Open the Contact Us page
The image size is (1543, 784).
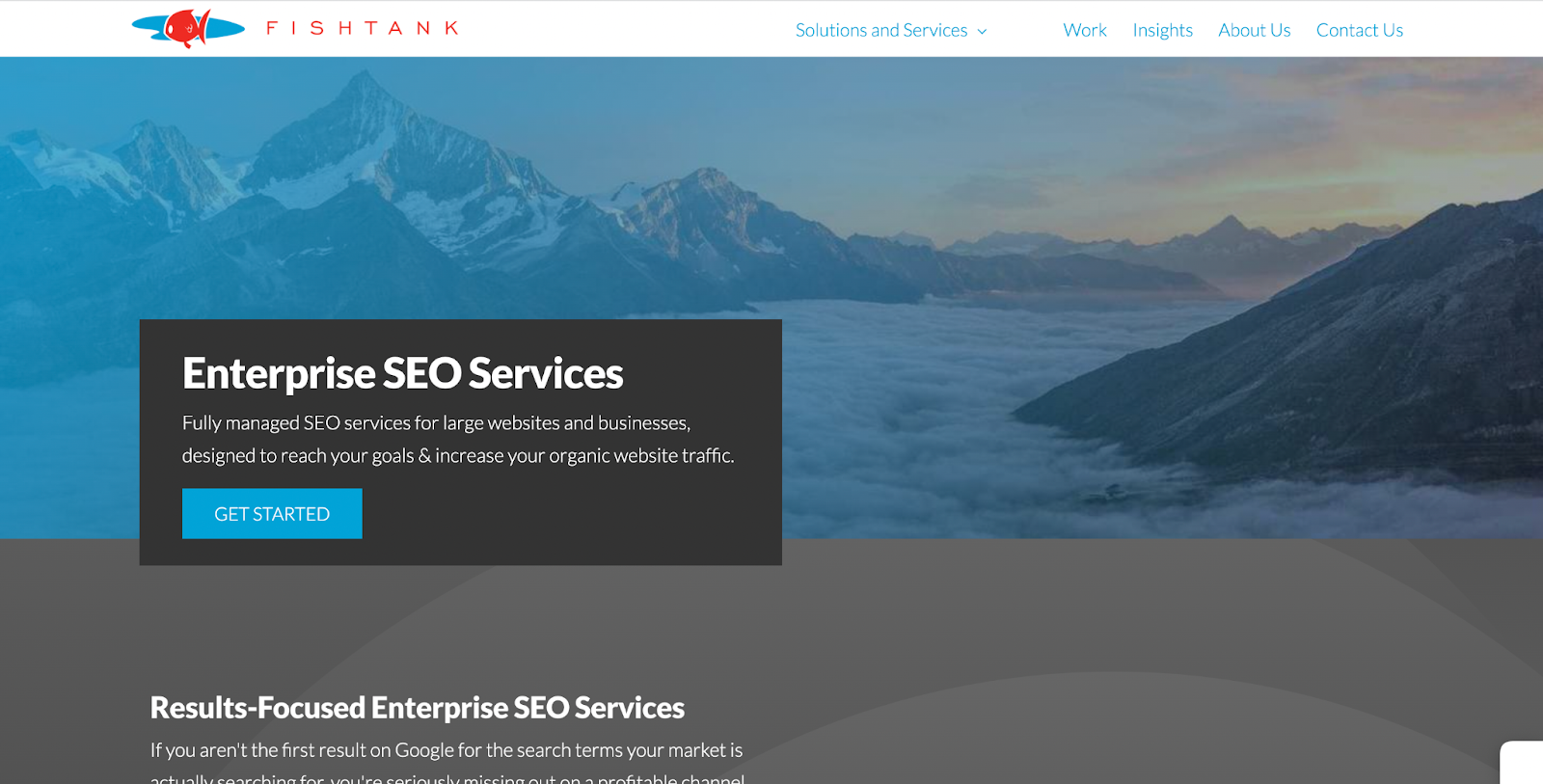click(x=1359, y=30)
